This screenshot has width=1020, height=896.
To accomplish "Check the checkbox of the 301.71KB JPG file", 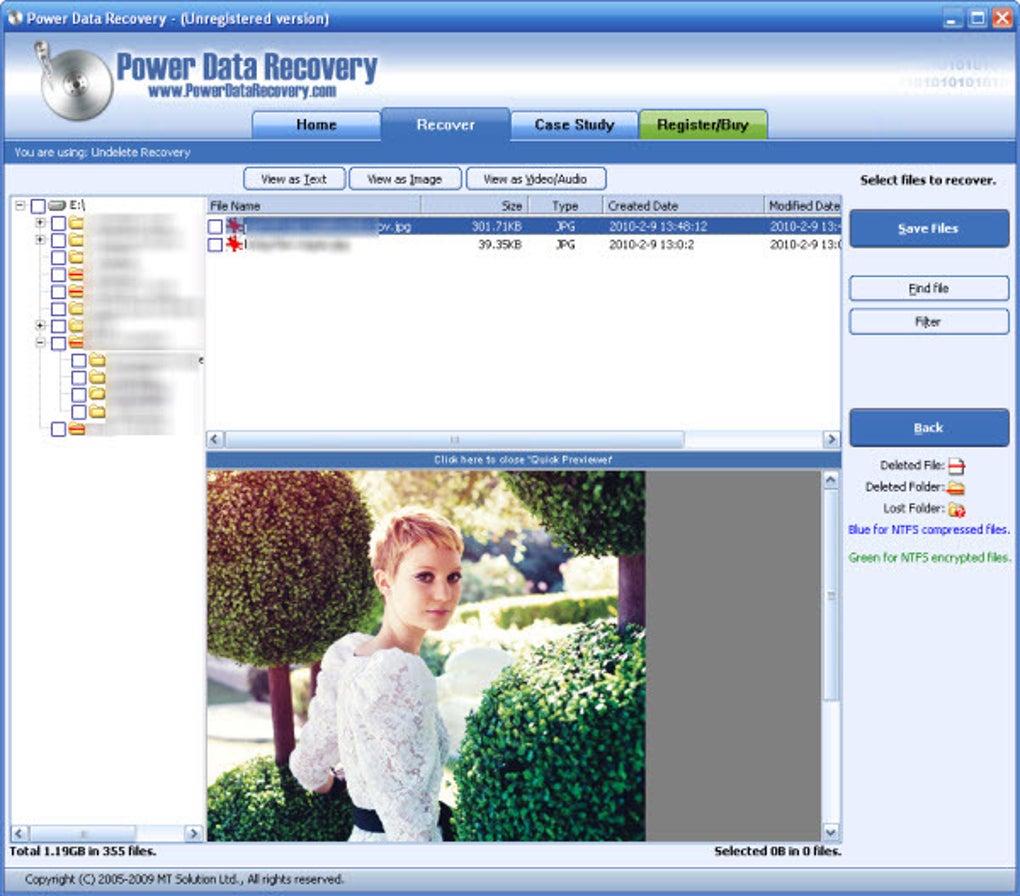I will tap(216, 225).
